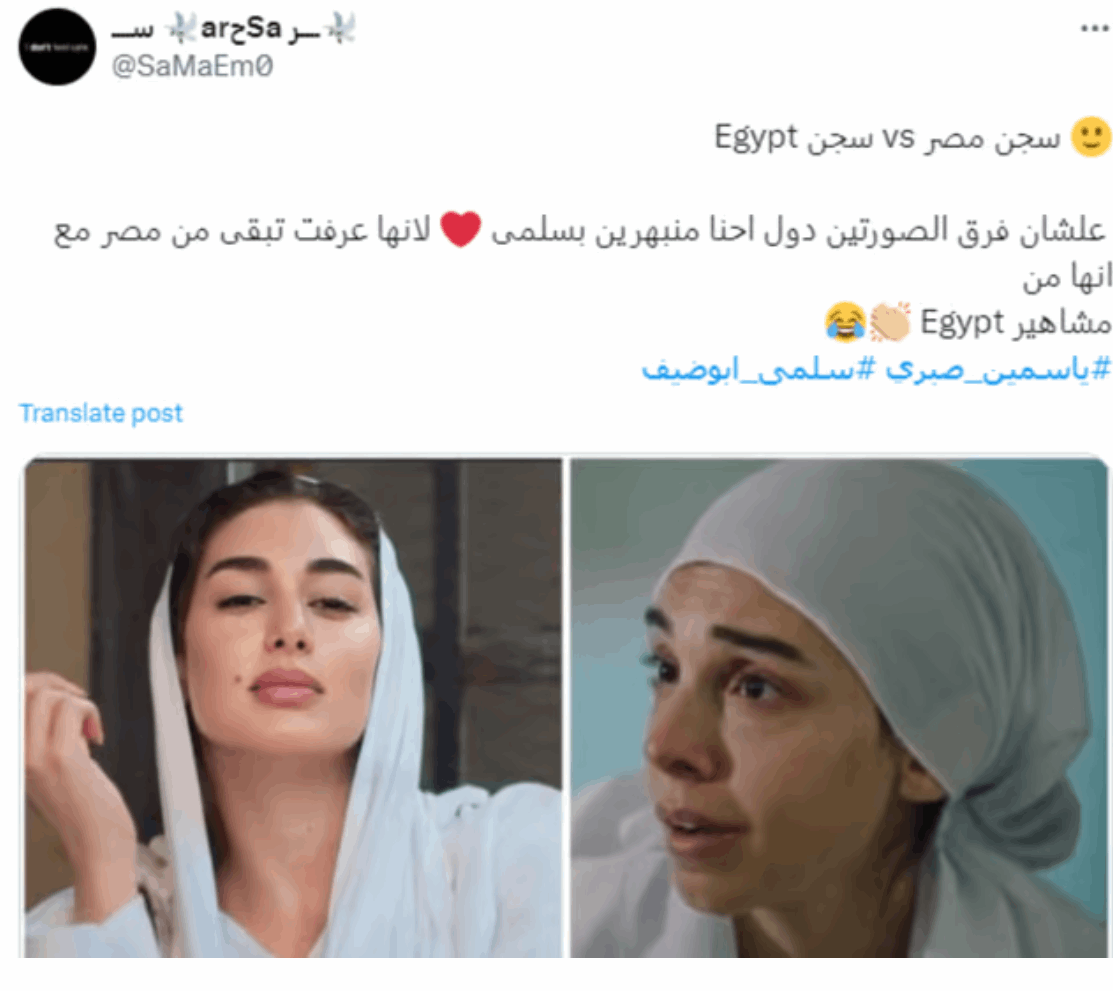
Task: Click 'Egypt' in the first tweet line
Action: pos(756,138)
